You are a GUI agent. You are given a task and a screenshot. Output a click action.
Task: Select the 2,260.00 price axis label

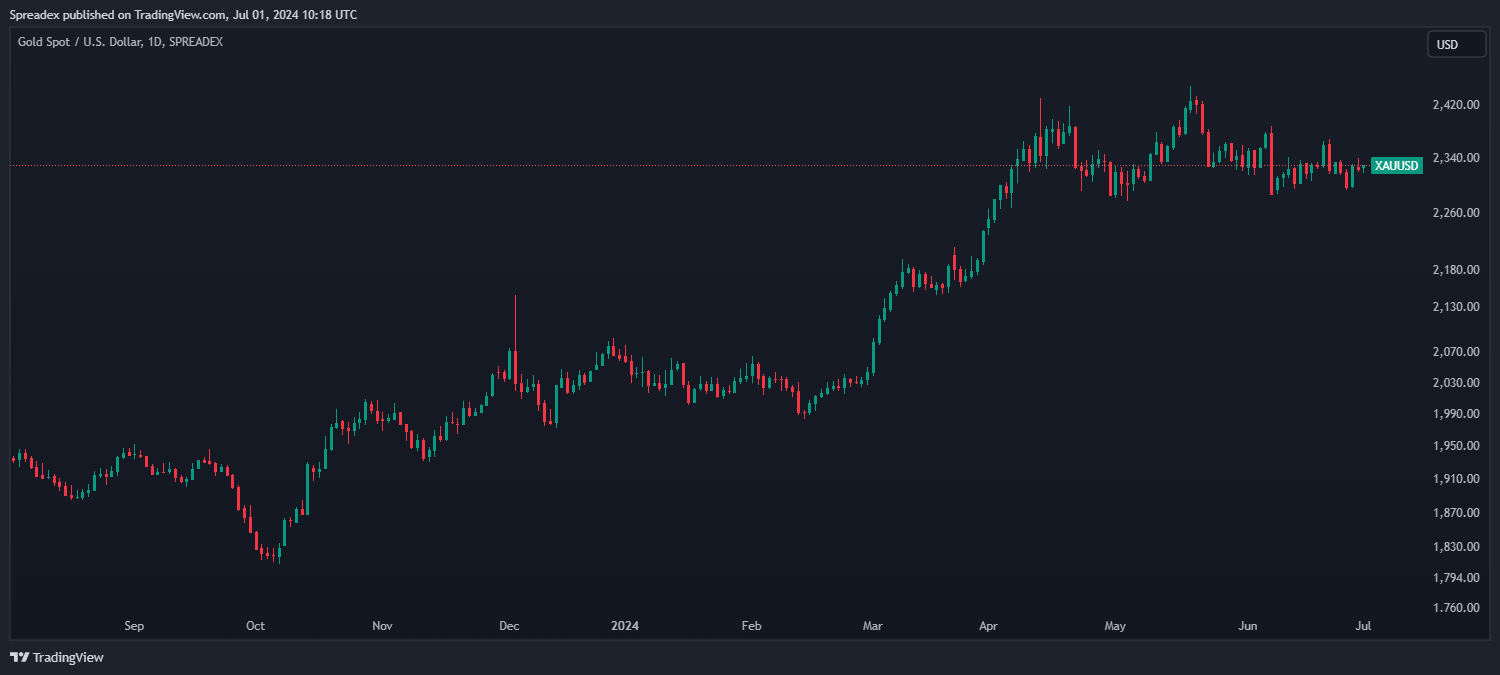1455,213
